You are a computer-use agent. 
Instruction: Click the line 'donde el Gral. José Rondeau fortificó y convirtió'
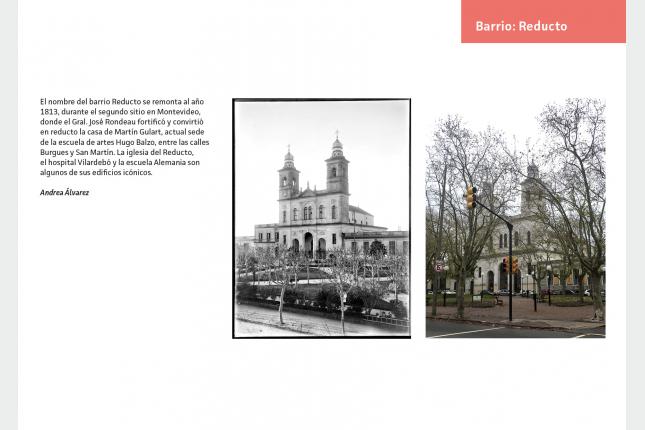121,122
